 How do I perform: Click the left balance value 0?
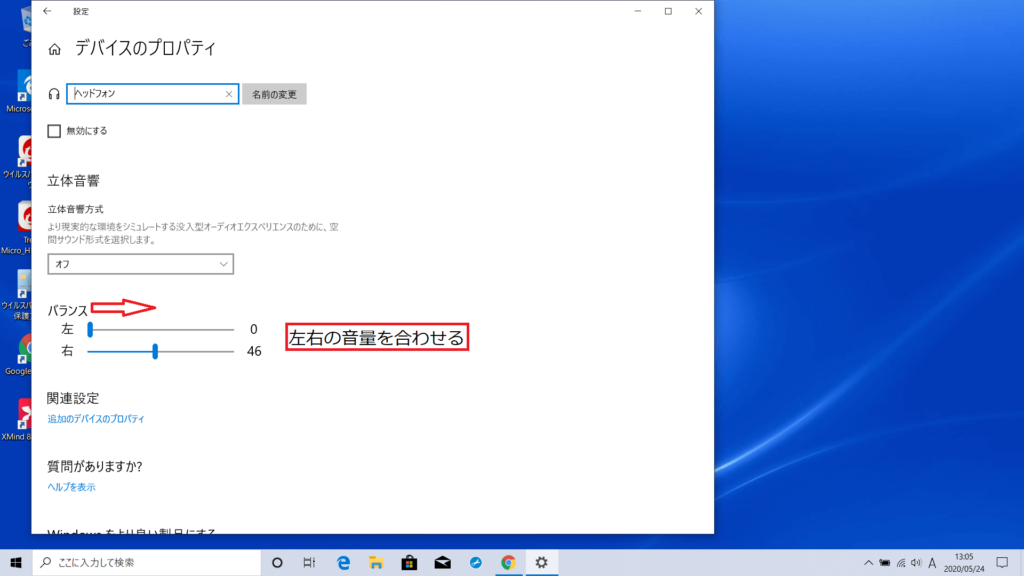[x=253, y=330]
